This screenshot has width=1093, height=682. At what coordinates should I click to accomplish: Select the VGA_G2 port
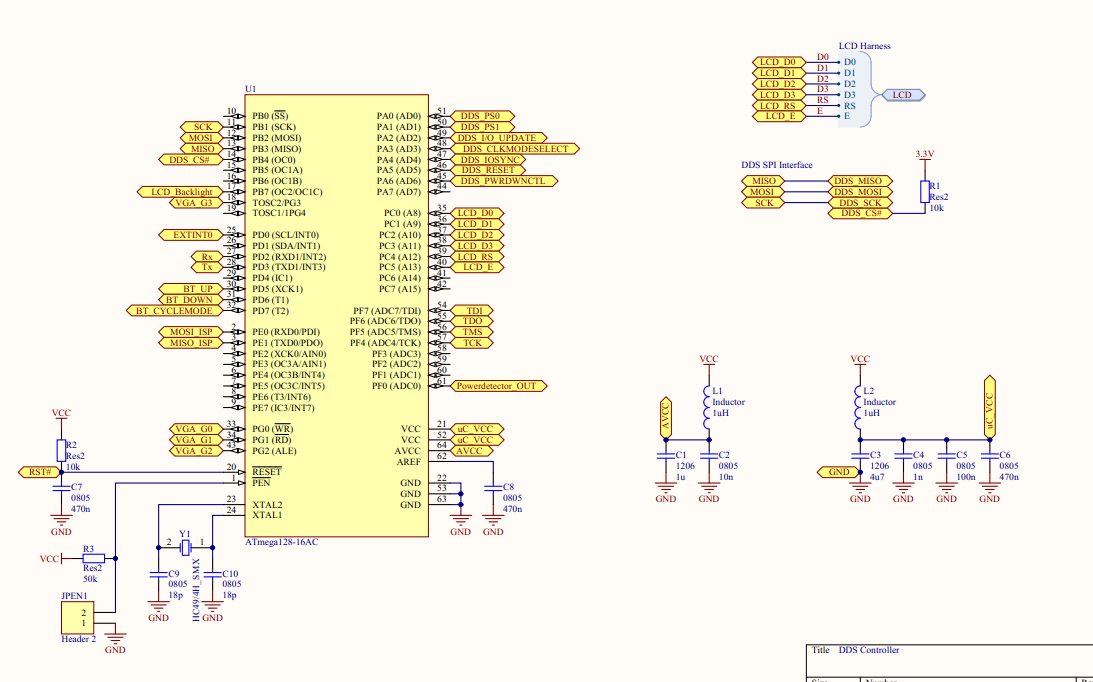[196, 451]
